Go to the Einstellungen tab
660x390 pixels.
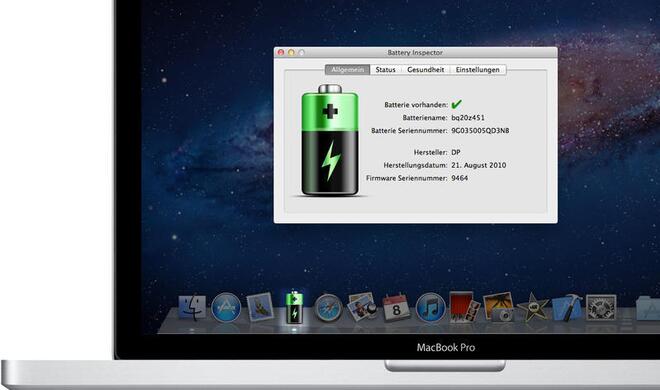click(478, 70)
